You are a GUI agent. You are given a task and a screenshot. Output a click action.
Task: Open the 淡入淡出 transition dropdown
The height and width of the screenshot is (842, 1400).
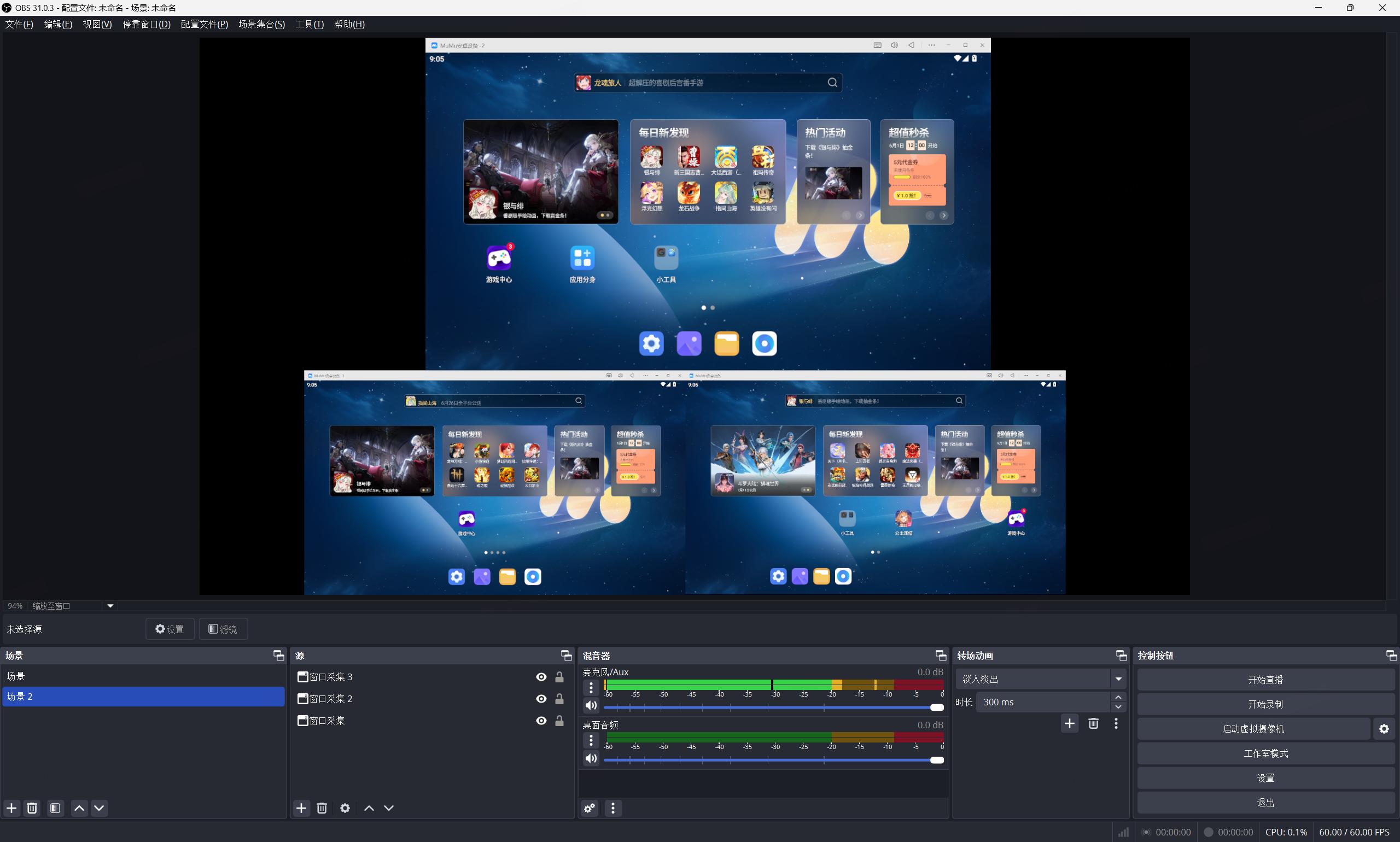click(x=1040, y=679)
